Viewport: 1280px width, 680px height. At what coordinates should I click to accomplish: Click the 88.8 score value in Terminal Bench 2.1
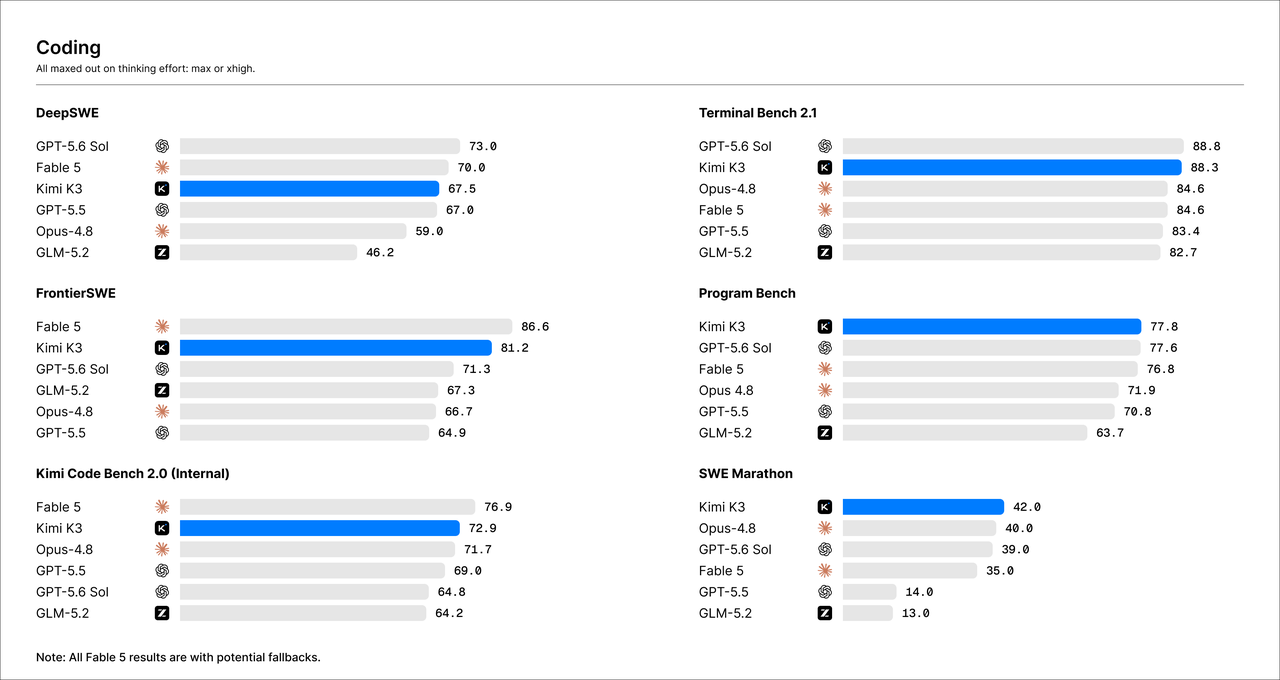pyautogui.click(x=1206, y=146)
